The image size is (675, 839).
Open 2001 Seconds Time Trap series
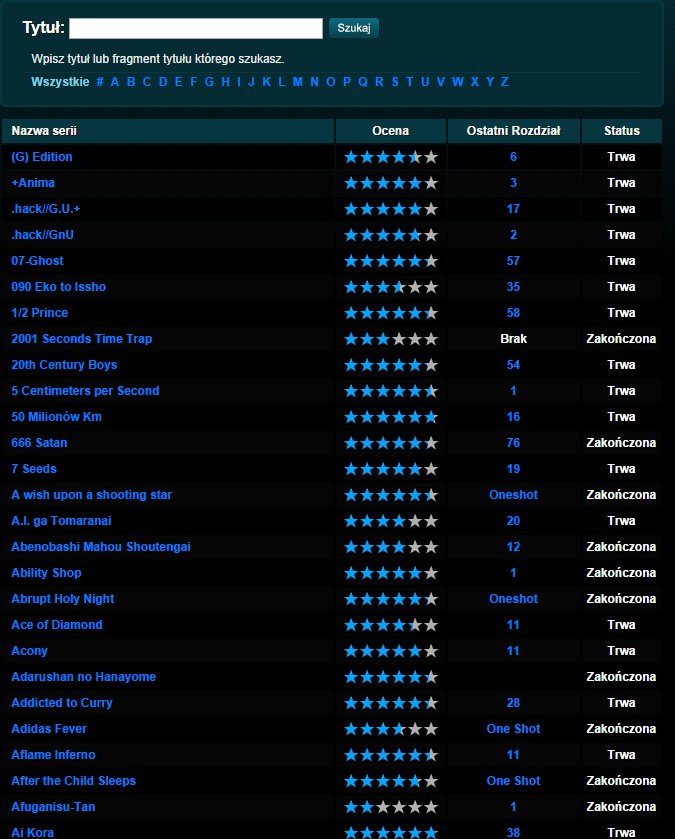tap(82, 339)
